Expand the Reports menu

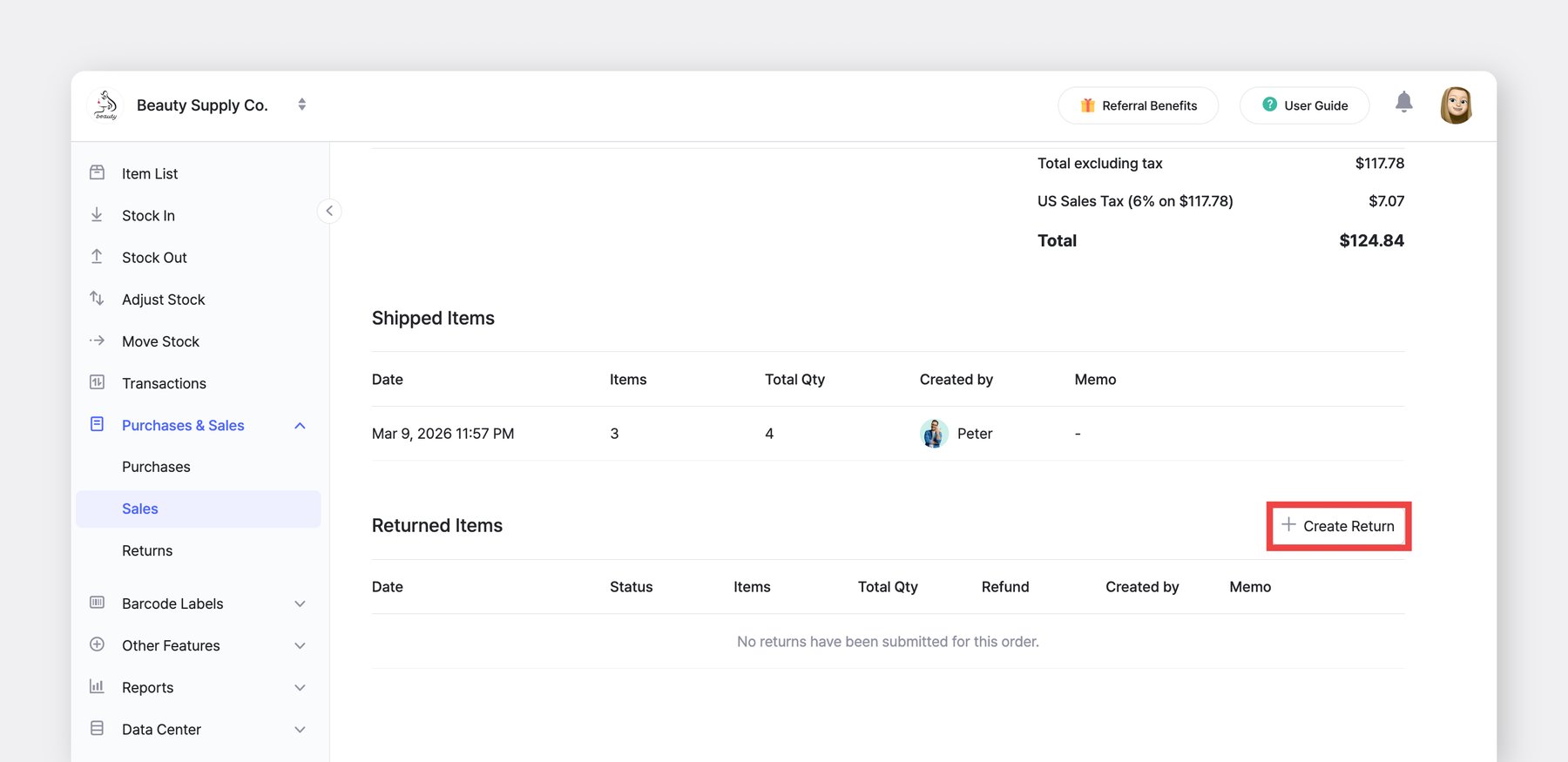coord(300,688)
